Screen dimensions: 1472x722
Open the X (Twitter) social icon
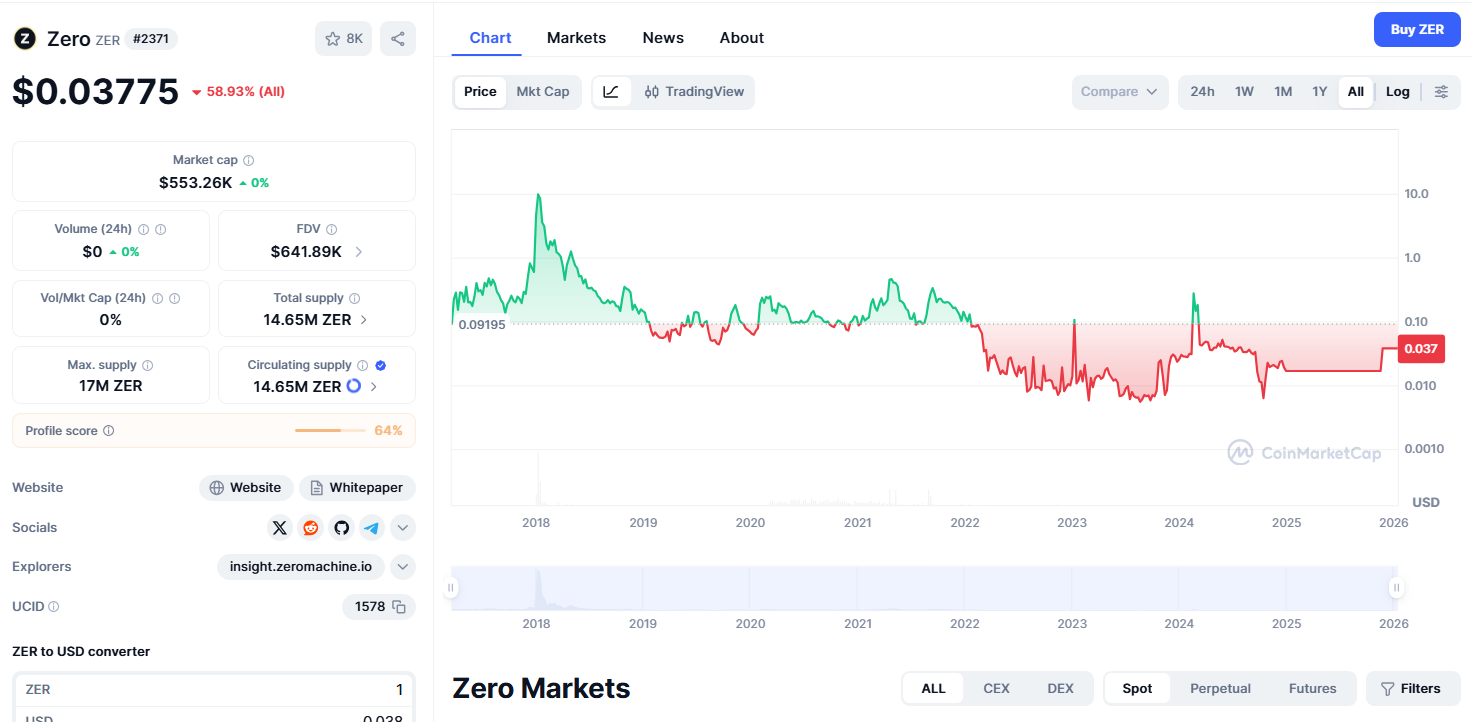coord(279,528)
